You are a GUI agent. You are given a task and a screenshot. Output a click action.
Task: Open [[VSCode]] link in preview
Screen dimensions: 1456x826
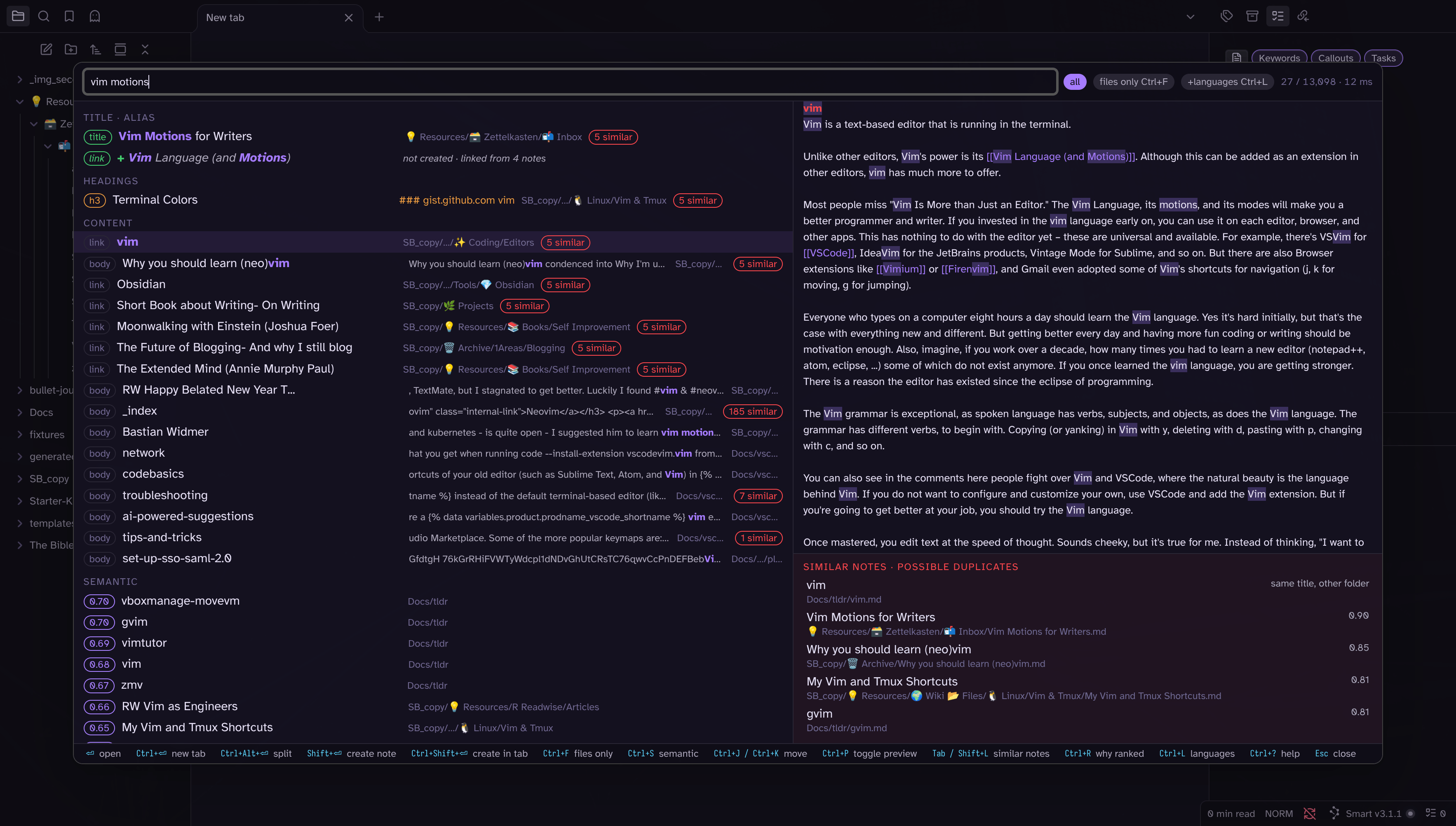(x=828, y=253)
